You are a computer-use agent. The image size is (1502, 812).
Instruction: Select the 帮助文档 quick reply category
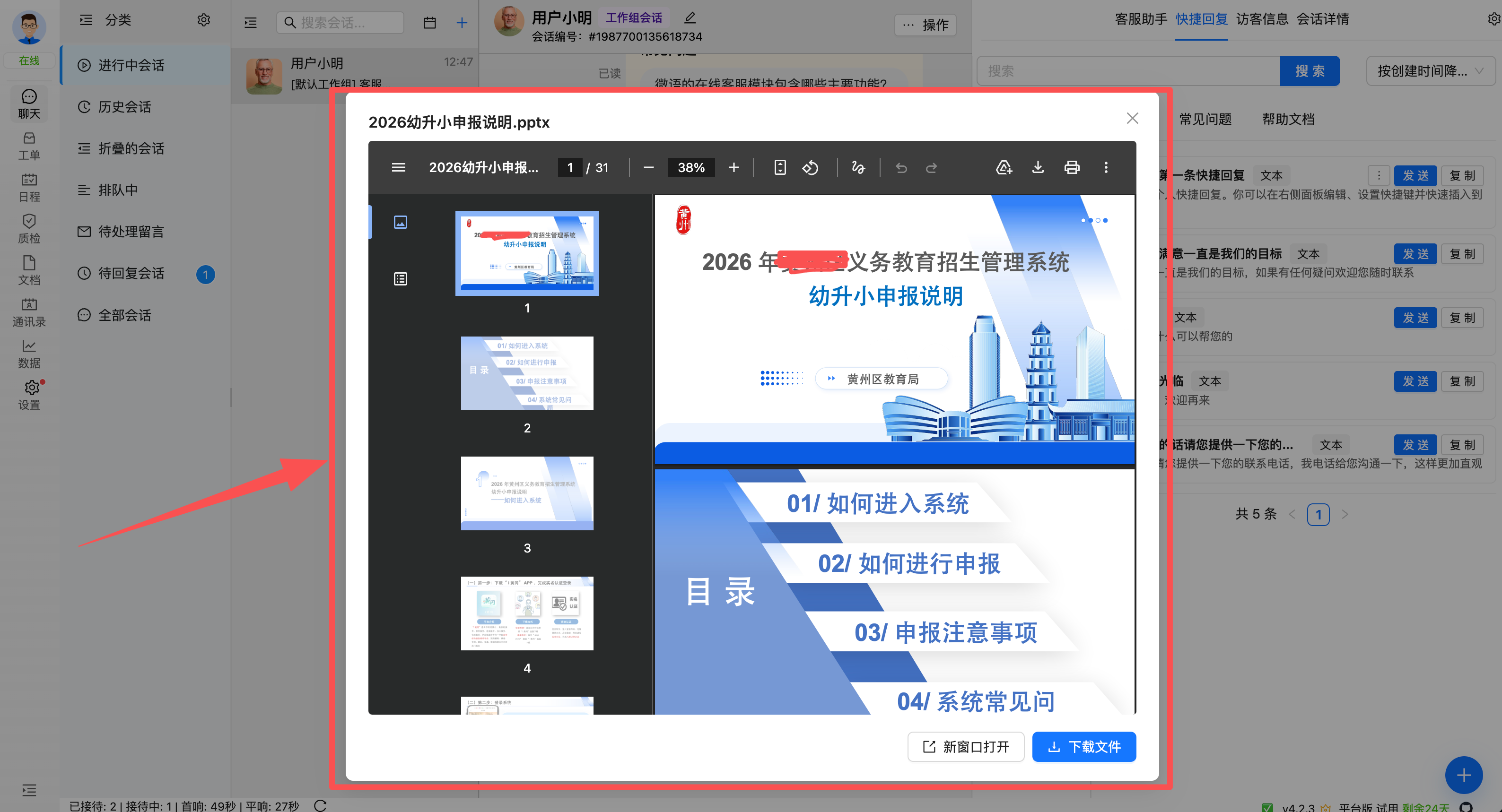1288,119
